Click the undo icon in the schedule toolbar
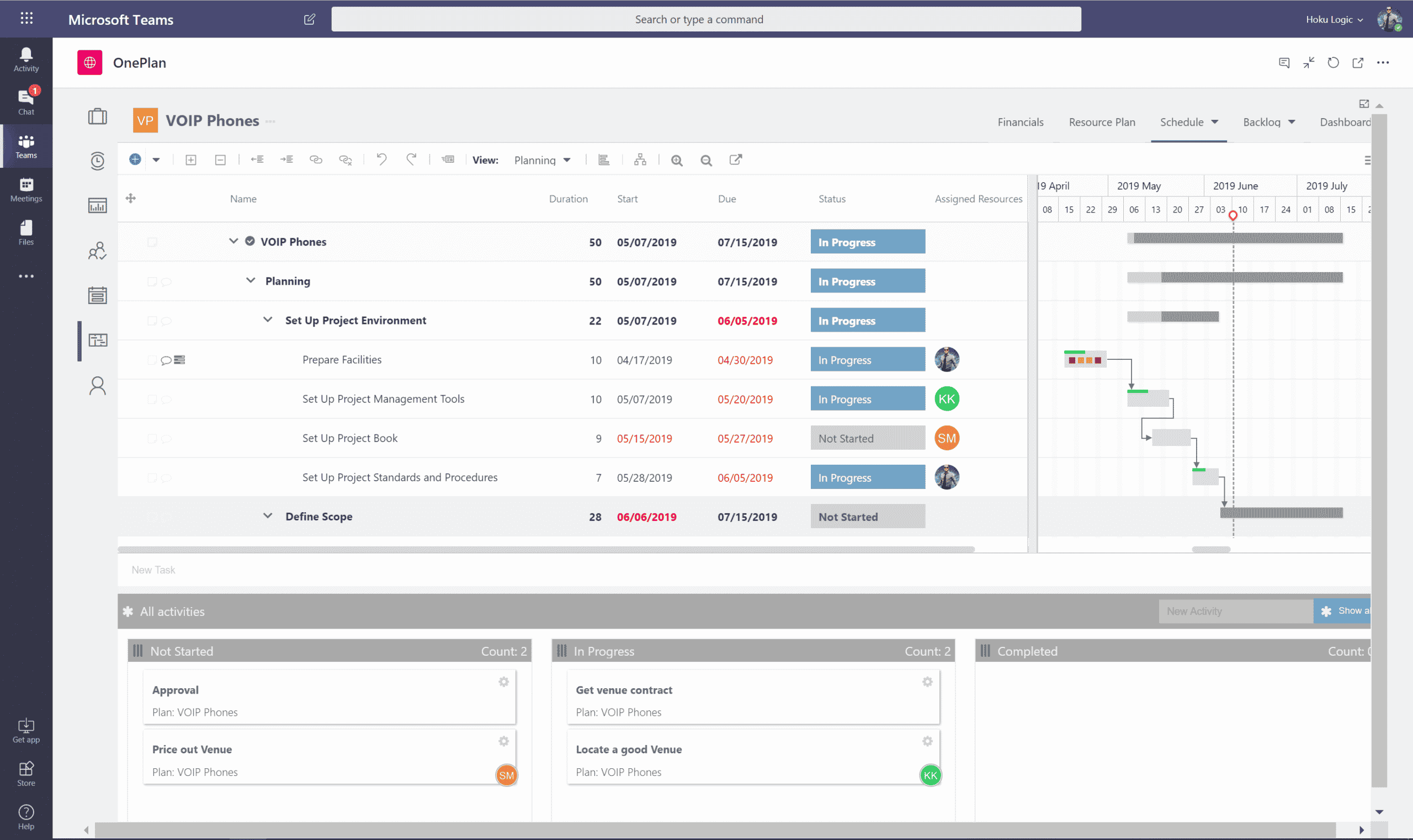The width and height of the screenshot is (1413, 840). coord(382,160)
